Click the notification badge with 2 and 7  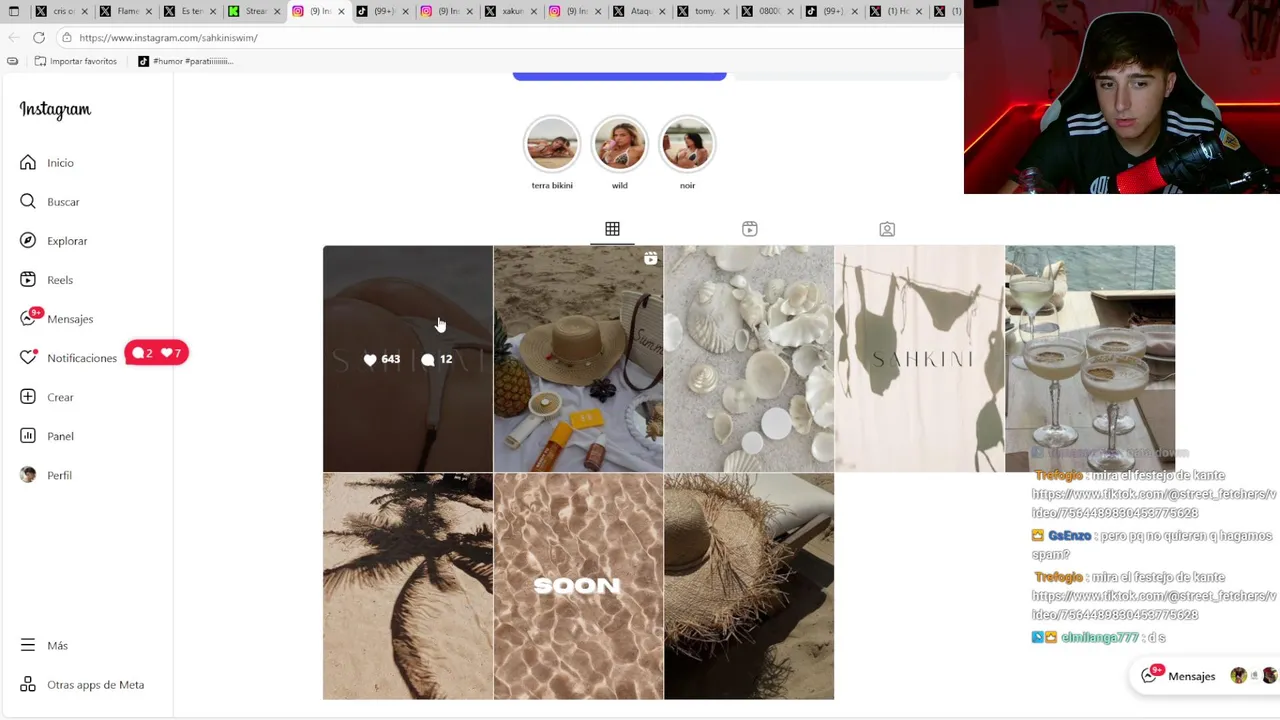click(x=157, y=353)
